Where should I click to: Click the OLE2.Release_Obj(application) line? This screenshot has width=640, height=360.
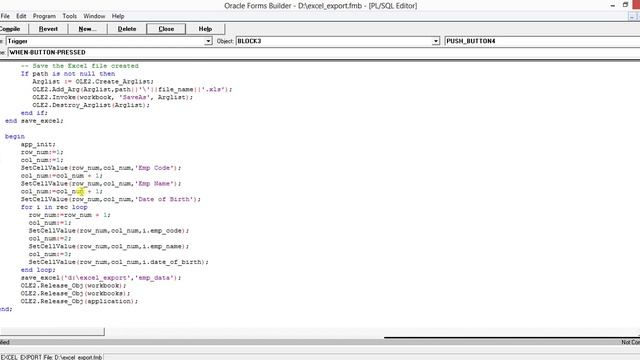79,301
